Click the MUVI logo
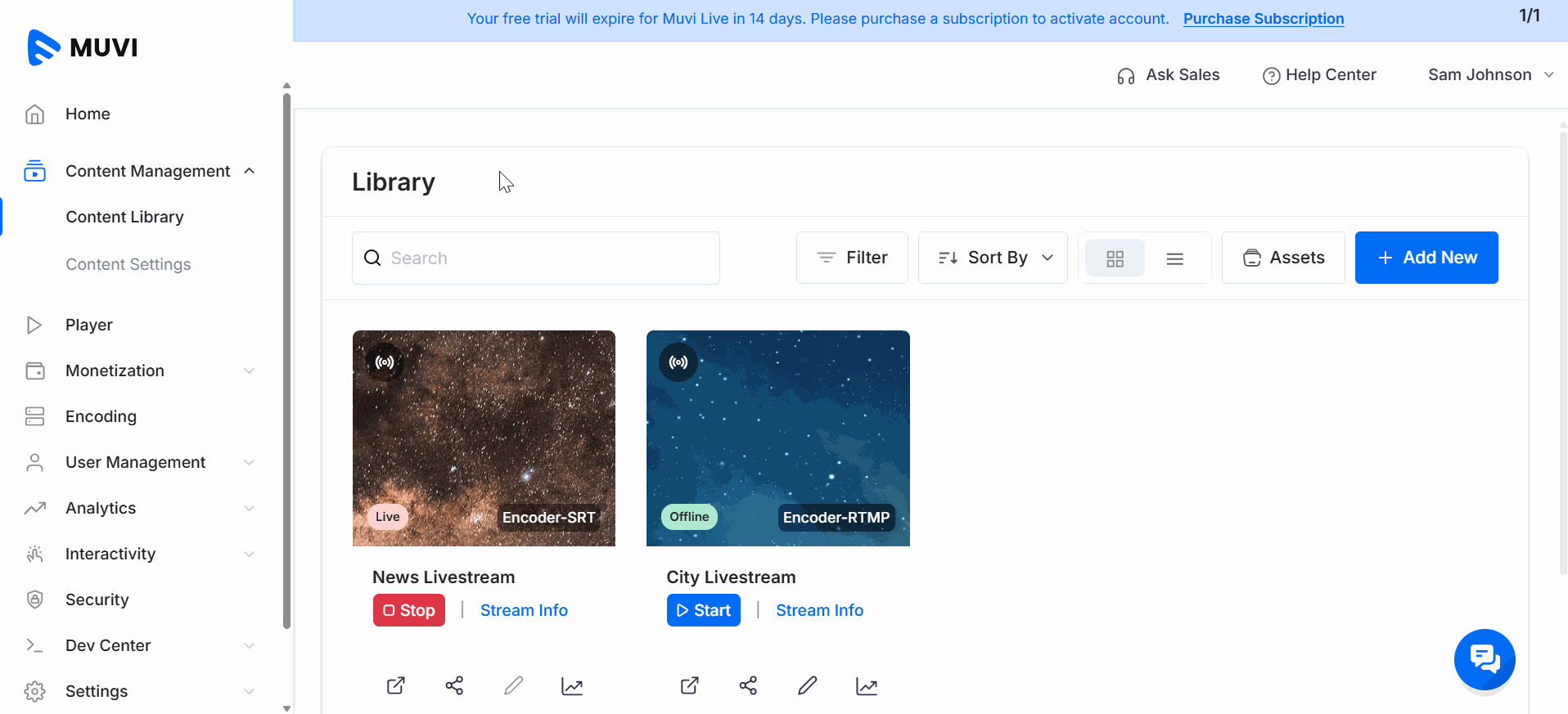The image size is (1568, 714). pyautogui.click(x=83, y=47)
